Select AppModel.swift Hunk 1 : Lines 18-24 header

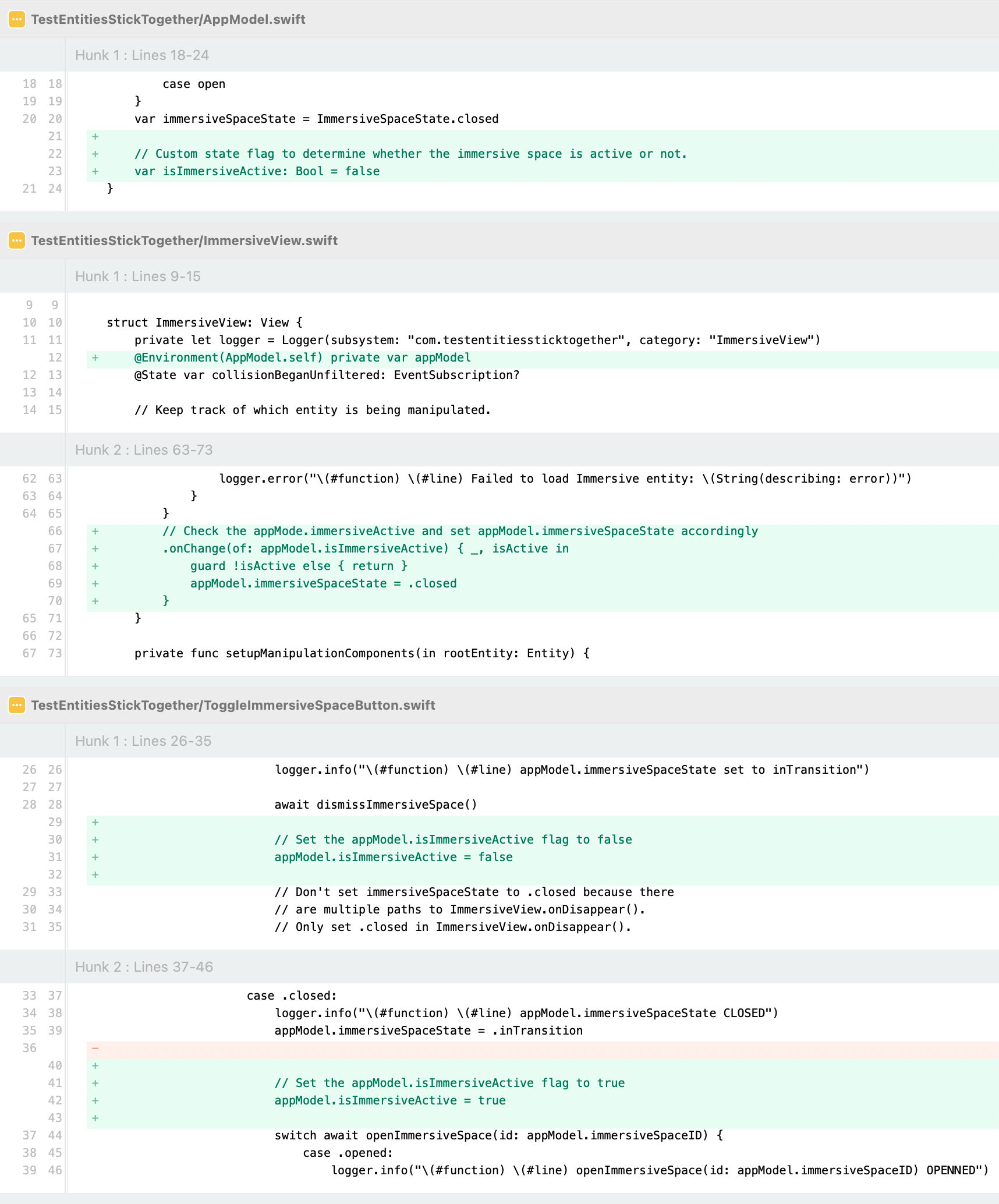[x=142, y=55]
